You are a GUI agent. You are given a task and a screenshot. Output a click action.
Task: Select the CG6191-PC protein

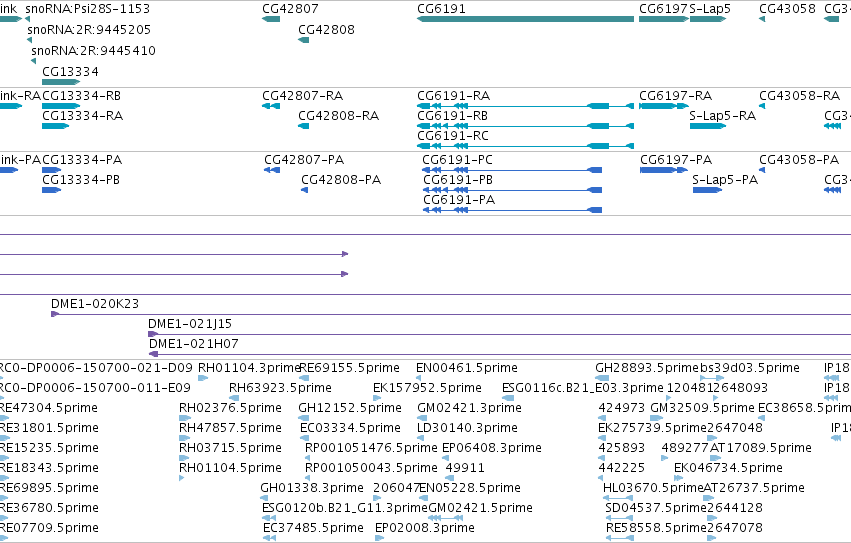pos(512,170)
